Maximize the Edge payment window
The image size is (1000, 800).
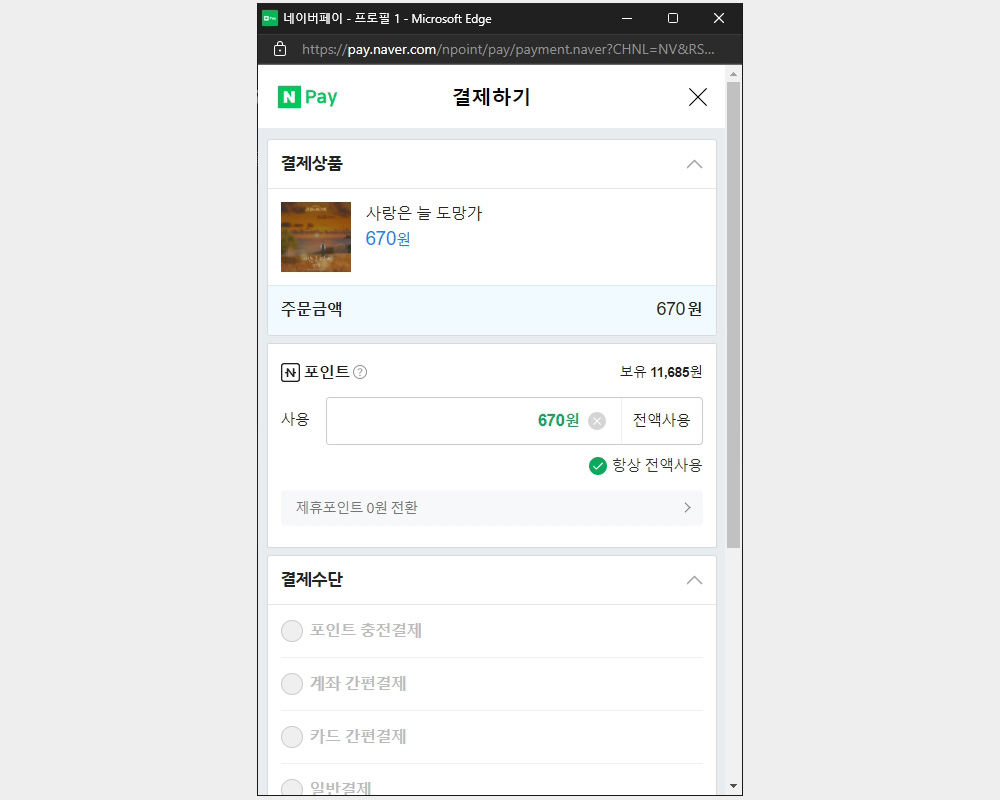coord(673,19)
